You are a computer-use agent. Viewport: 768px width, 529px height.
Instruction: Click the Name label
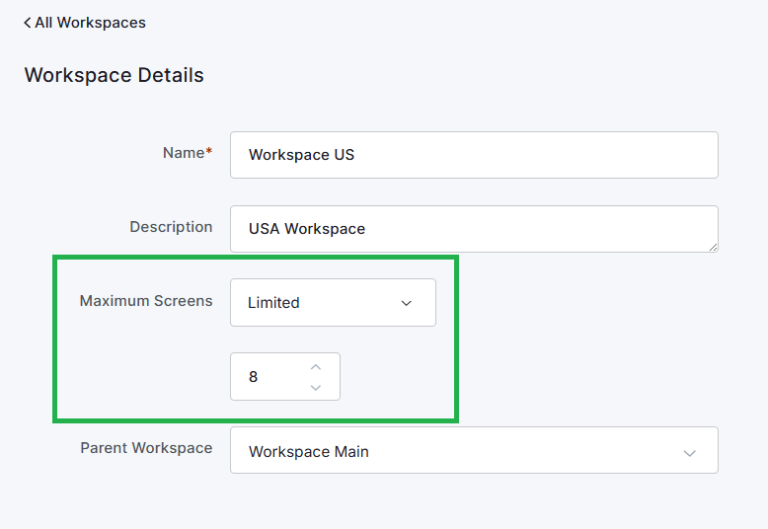188,153
